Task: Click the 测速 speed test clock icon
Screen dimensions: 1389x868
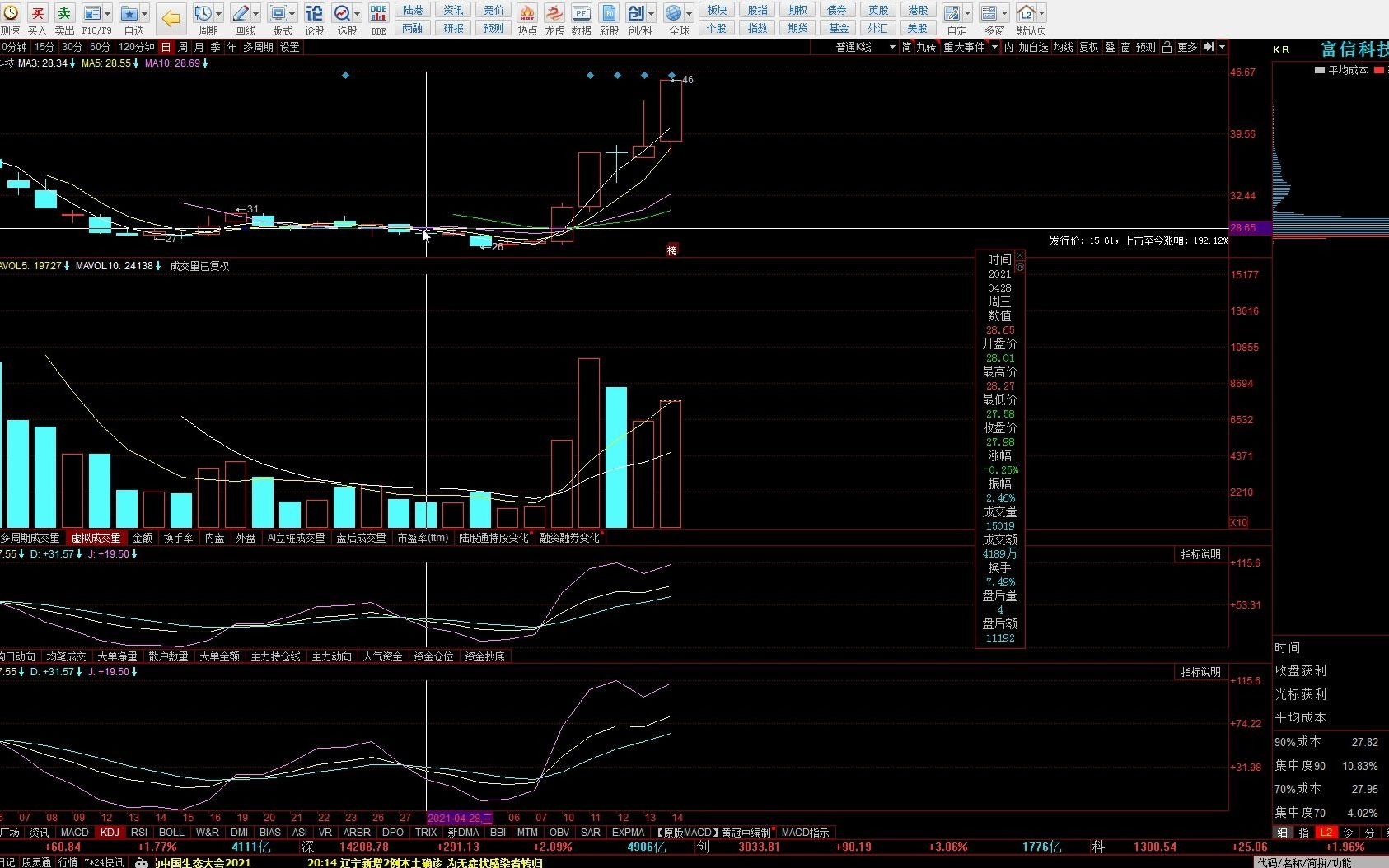Action: click(x=10, y=13)
